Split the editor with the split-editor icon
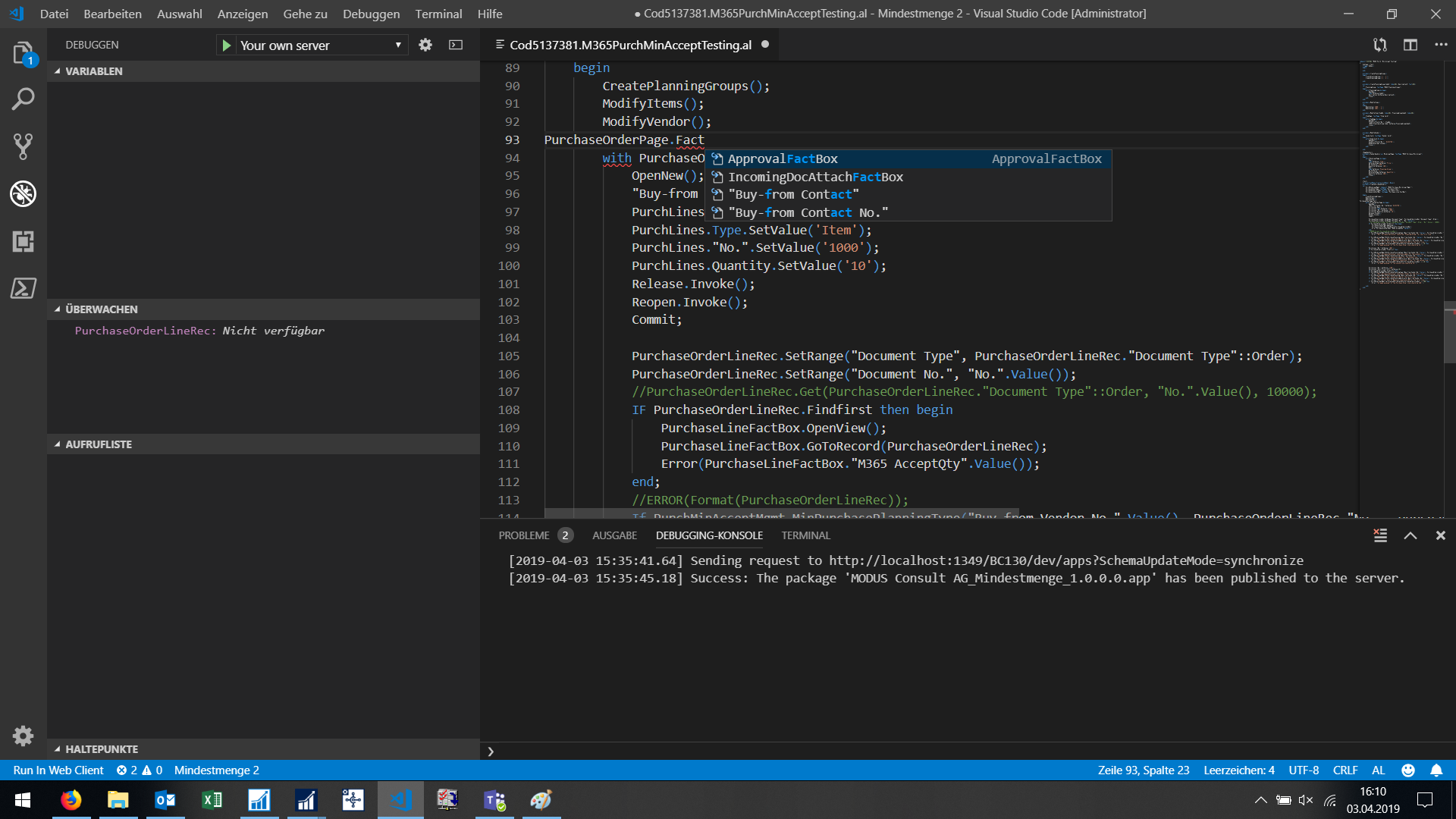1456x819 pixels. click(x=1410, y=45)
